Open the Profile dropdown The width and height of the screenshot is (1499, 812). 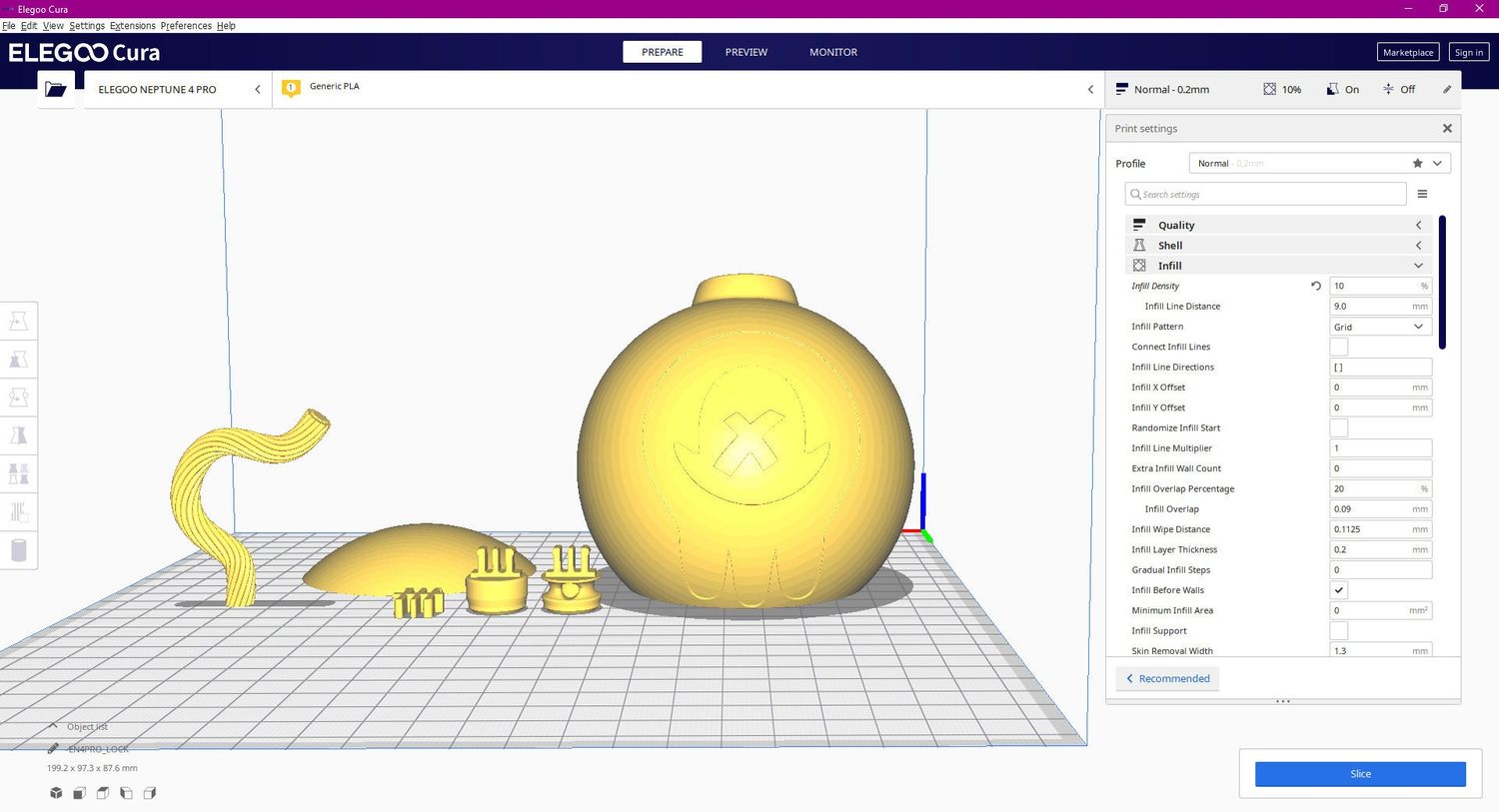click(x=1319, y=163)
